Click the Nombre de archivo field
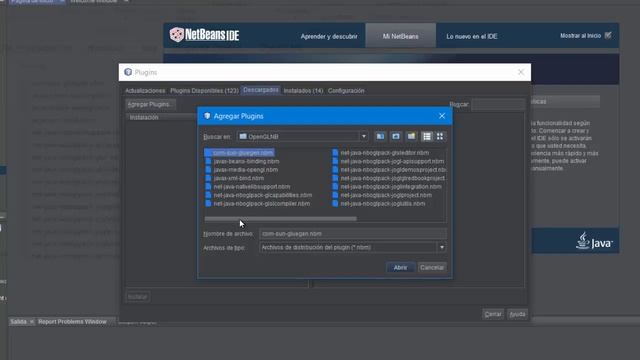Image resolution: width=640 pixels, height=360 pixels. click(353, 234)
